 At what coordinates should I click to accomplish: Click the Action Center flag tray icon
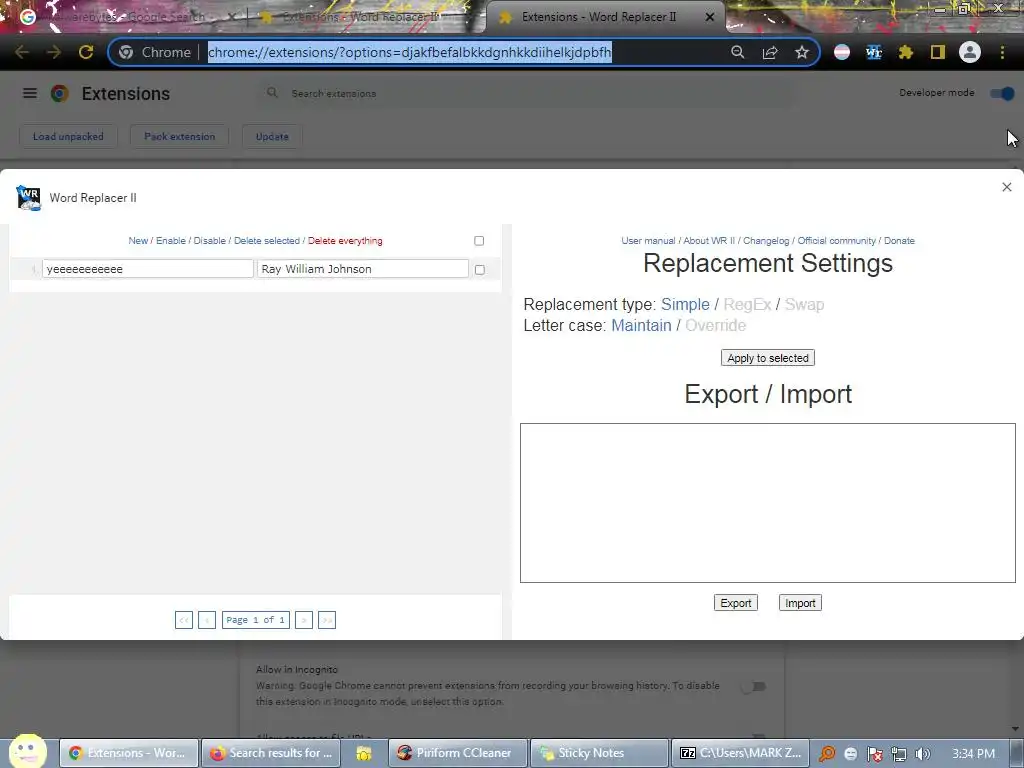(x=874, y=754)
